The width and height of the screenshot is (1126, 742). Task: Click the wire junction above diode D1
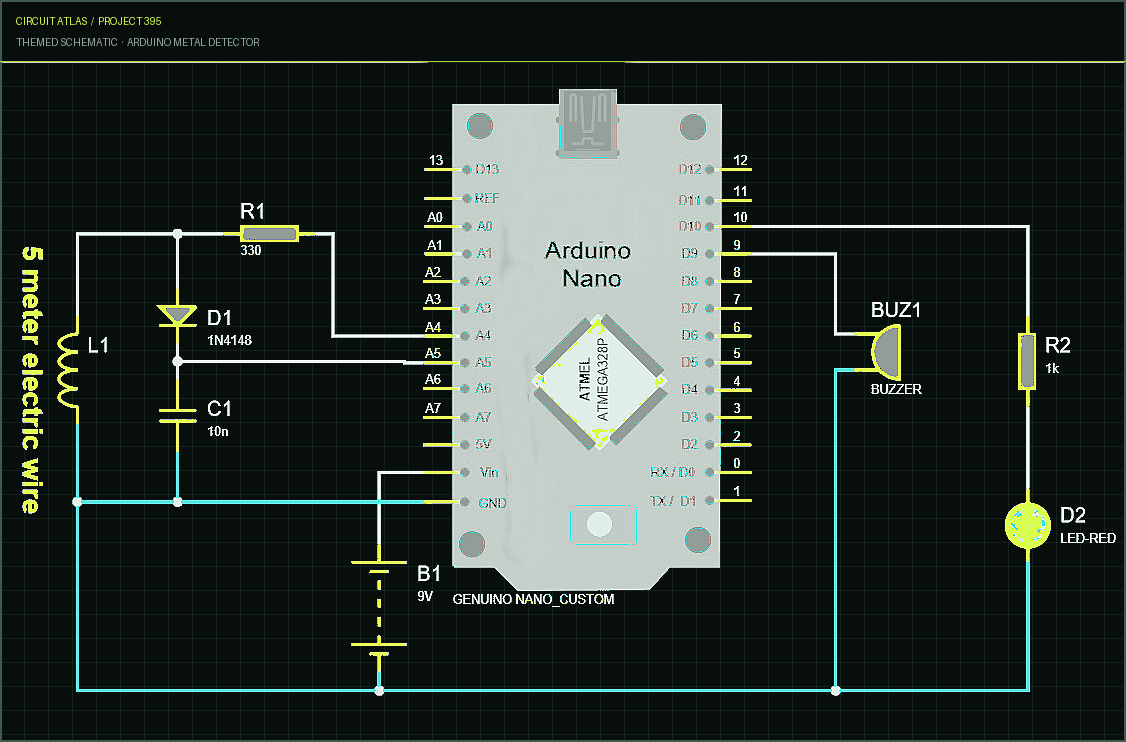click(177, 233)
